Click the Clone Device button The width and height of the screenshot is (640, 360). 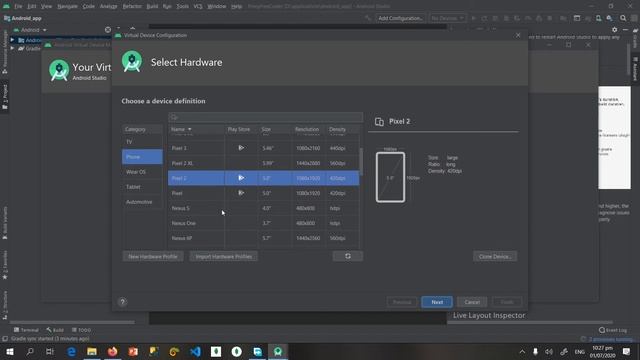495,256
